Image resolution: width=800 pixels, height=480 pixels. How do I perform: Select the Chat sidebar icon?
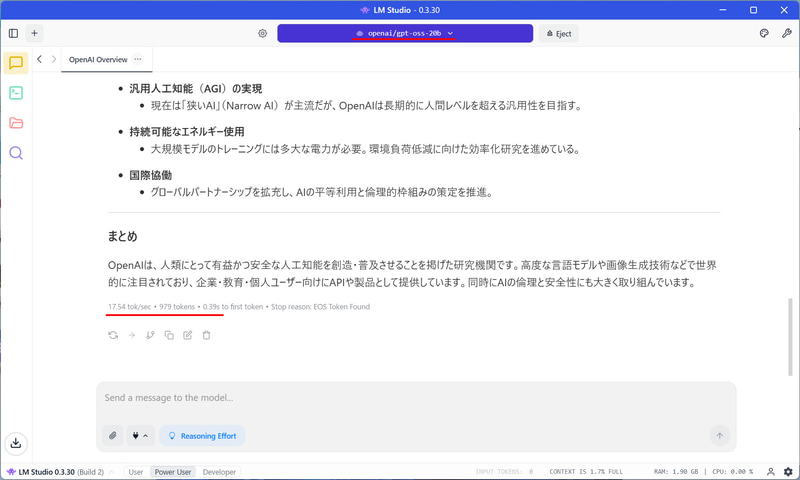coord(16,63)
